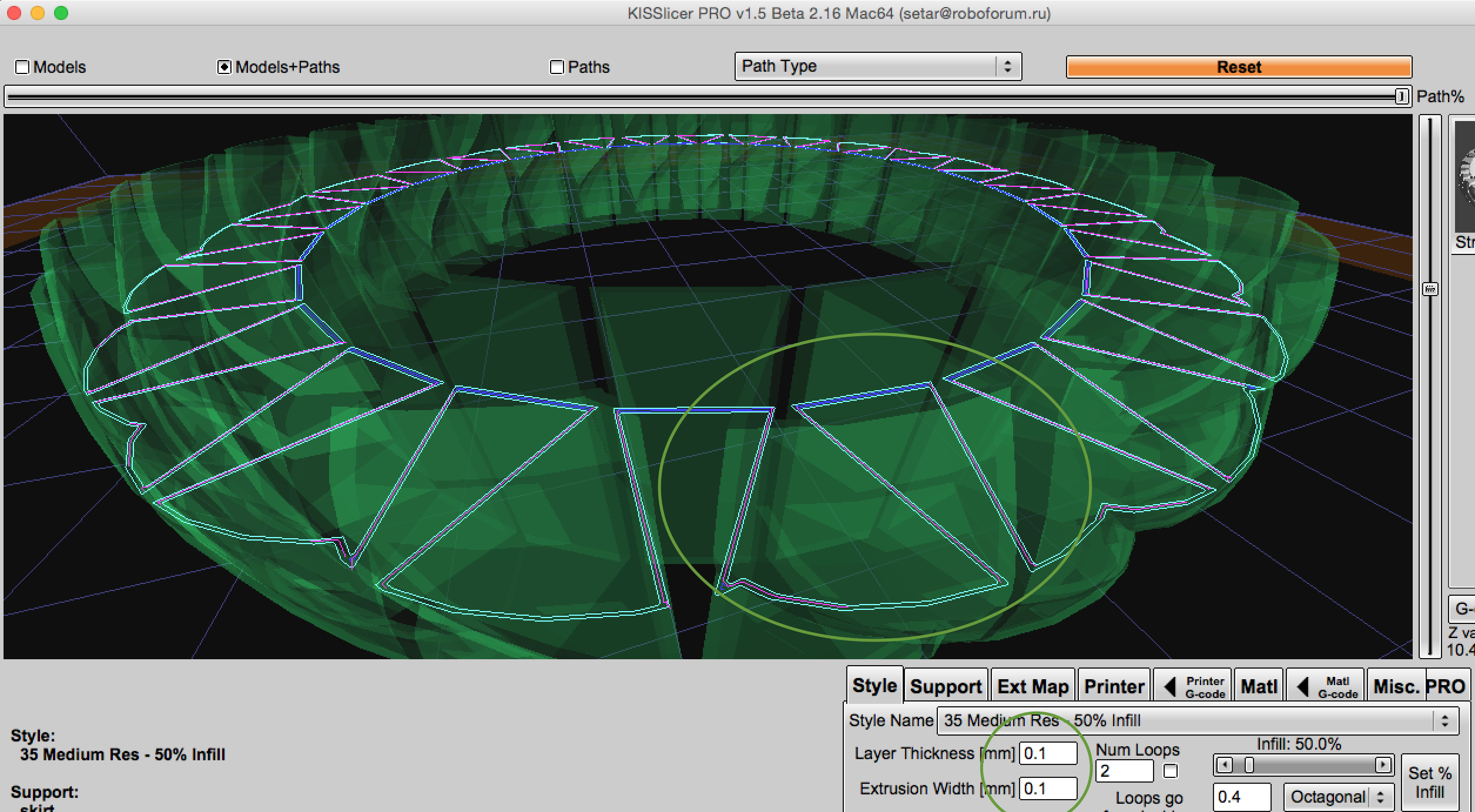
Task: Click the green macOS zoom button
Action: (x=61, y=13)
